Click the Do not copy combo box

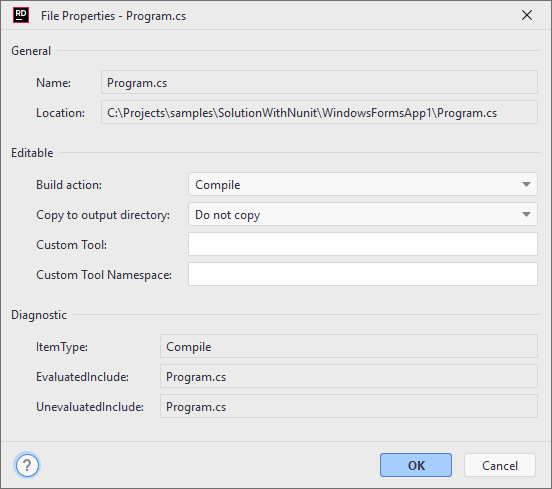pyautogui.click(x=363, y=214)
